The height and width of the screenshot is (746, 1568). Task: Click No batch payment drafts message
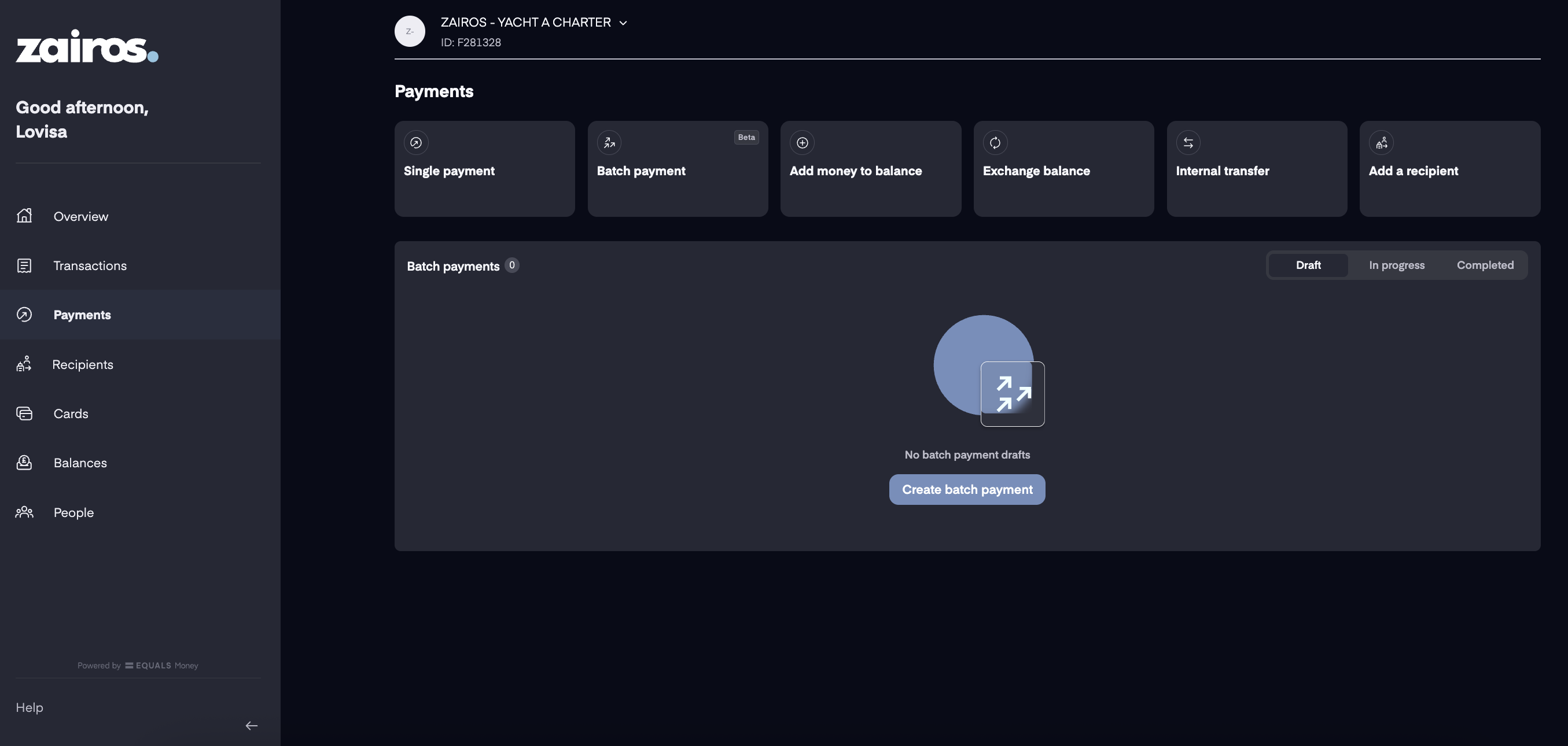(x=967, y=455)
